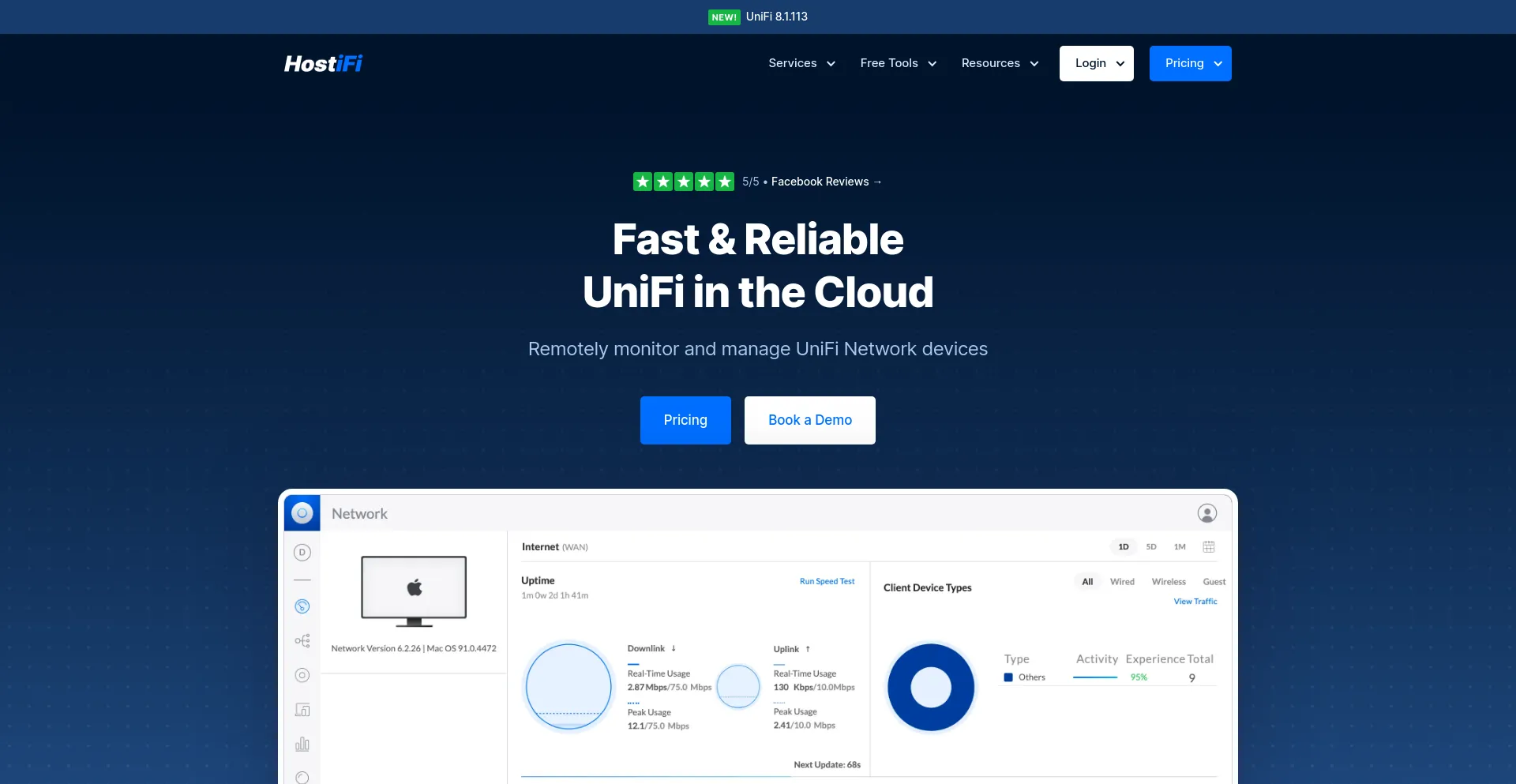Open the UniFi 8.1.113 announcement link
Viewport: 1516px width, 784px height.
(x=777, y=17)
